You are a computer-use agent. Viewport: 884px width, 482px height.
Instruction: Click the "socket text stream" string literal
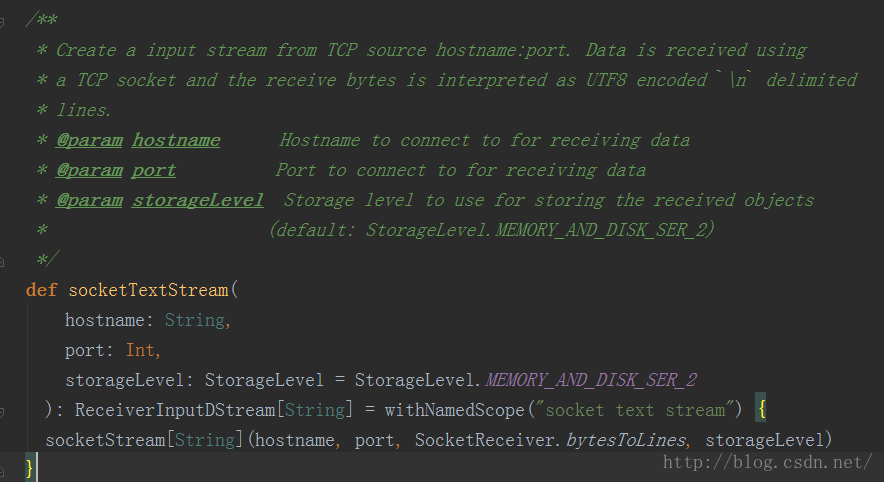635,410
